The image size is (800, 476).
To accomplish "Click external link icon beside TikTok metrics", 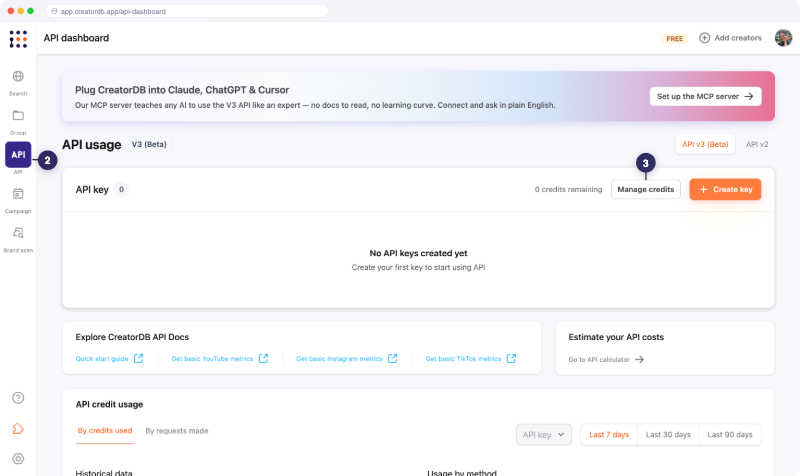I will [511, 359].
